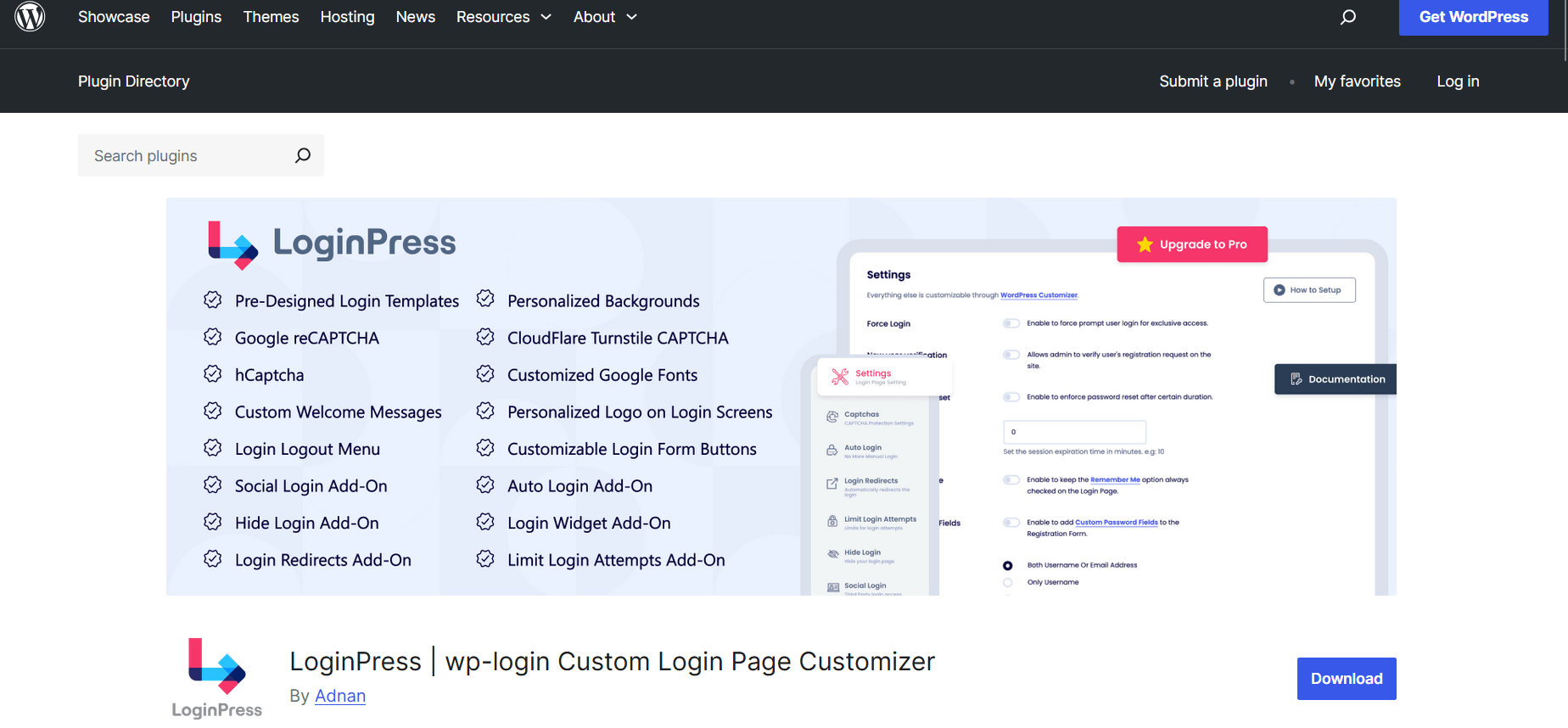The width and height of the screenshot is (1568, 728).
Task: Click 'Login Widget Add-On' feature text
Action: 589,524
